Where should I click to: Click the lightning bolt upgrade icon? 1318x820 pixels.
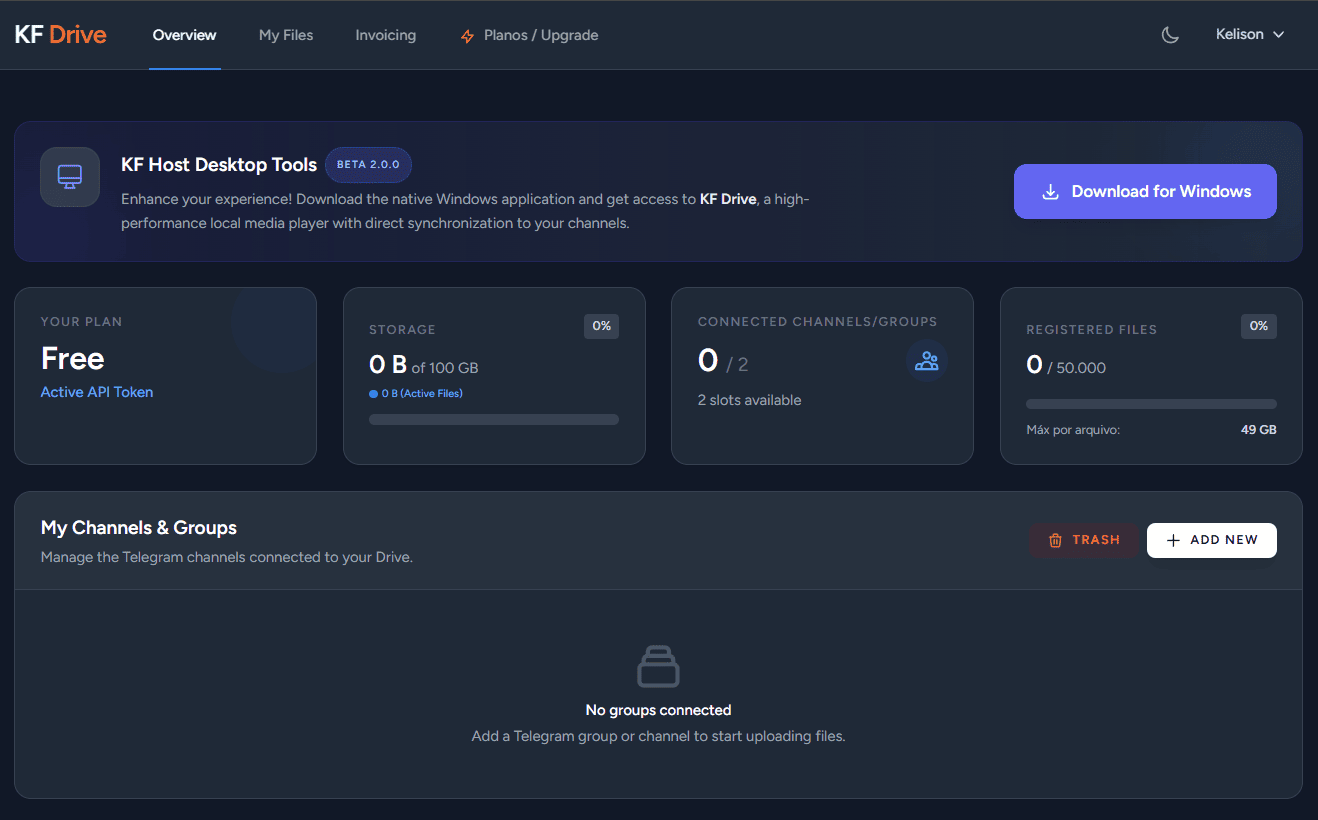pyautogui.click(x=467, y=36)
